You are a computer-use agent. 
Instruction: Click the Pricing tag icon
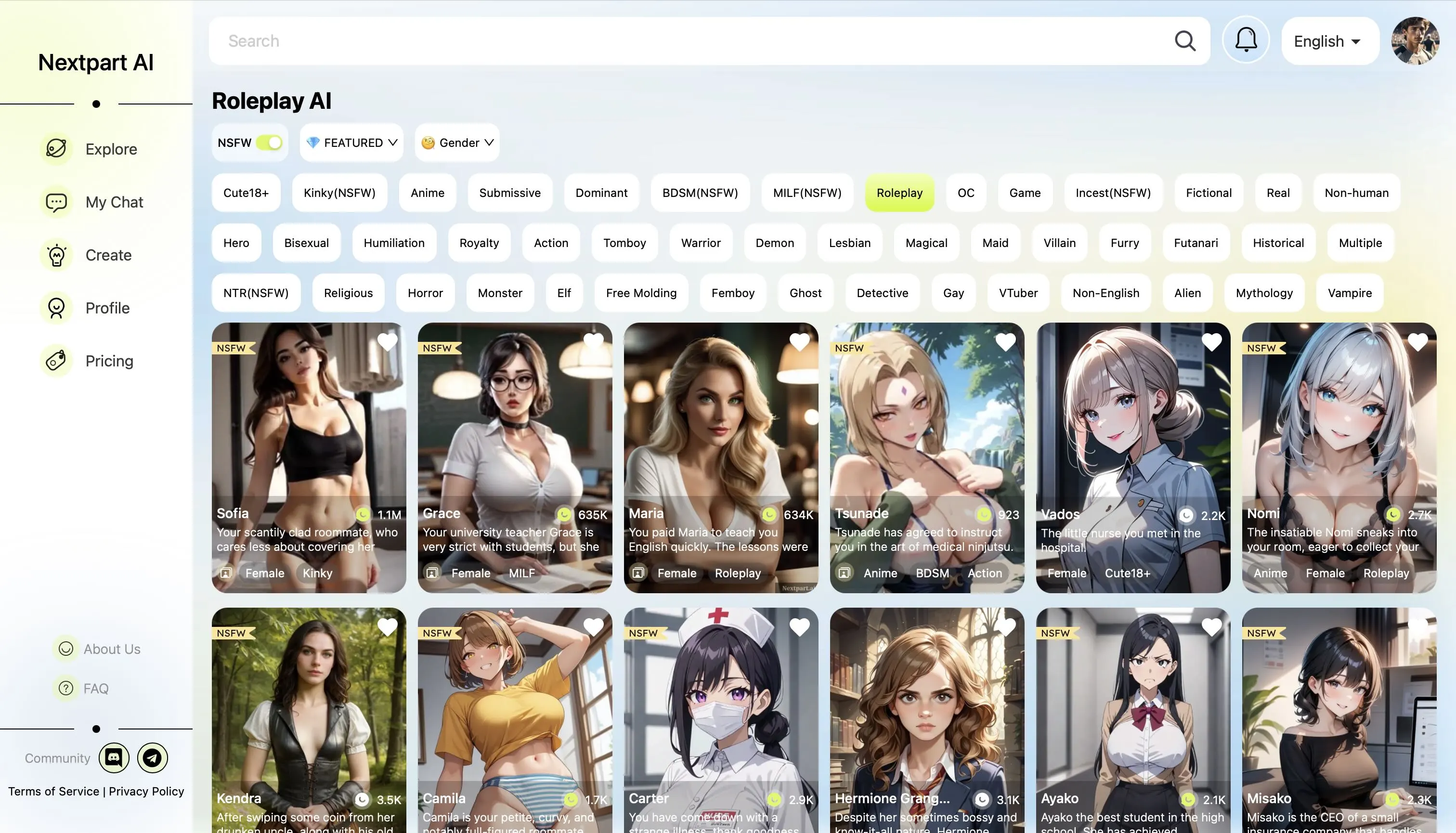[56, 361]
